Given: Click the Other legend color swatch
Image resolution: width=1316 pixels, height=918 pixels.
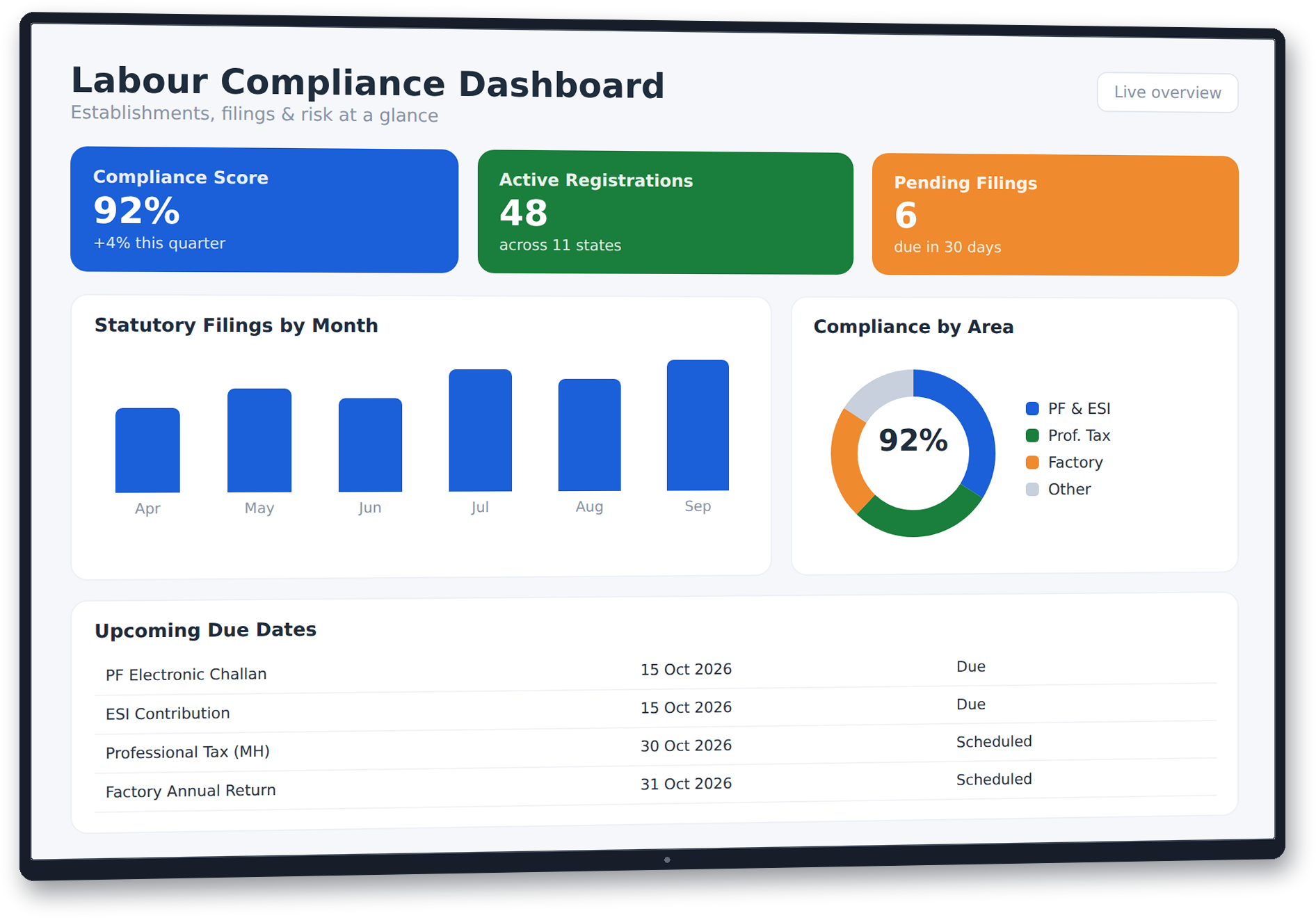Looking at the screenshot, I should pos(1032,489).
